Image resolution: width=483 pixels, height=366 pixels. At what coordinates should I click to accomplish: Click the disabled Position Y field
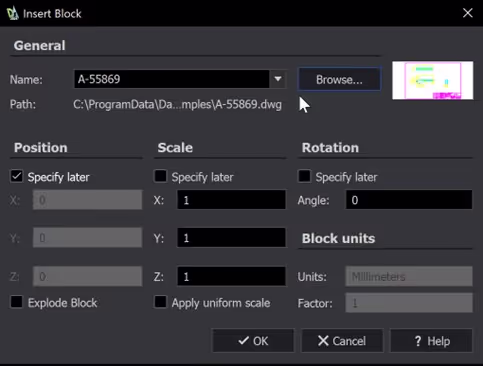click(87, 238)
